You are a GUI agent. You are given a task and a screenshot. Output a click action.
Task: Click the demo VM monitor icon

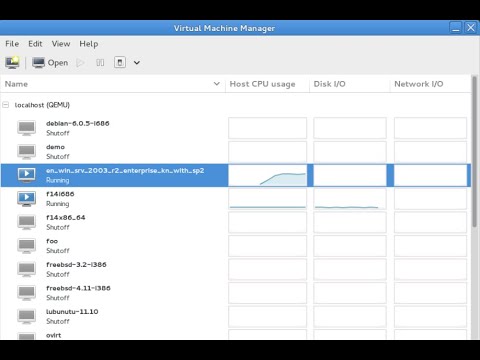(27, 152)
